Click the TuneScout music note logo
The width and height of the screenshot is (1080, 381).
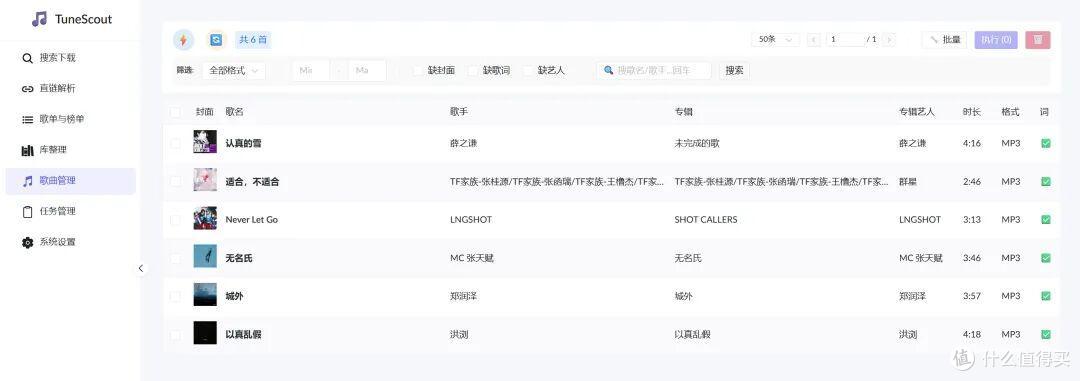(39, 19)
